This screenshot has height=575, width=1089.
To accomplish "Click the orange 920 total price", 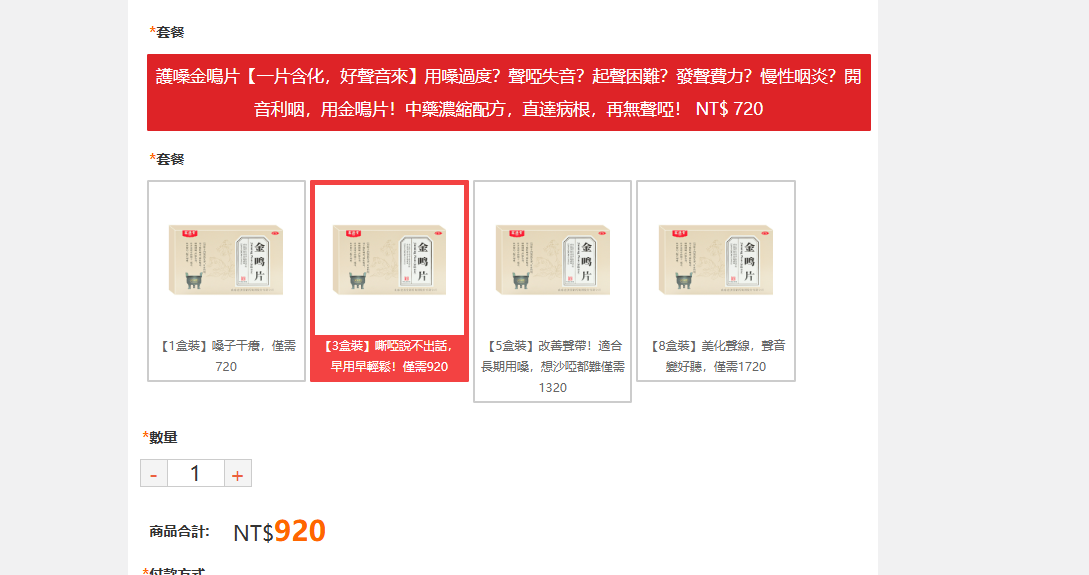I will [300, 531].
